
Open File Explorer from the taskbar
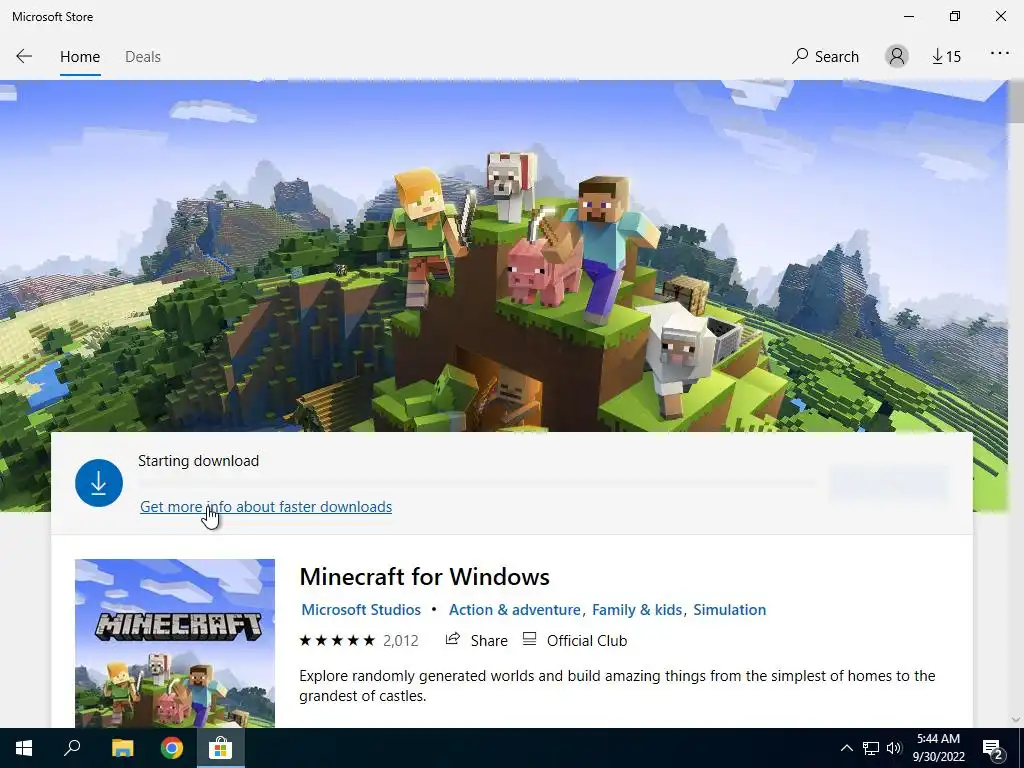coord(122,748)
